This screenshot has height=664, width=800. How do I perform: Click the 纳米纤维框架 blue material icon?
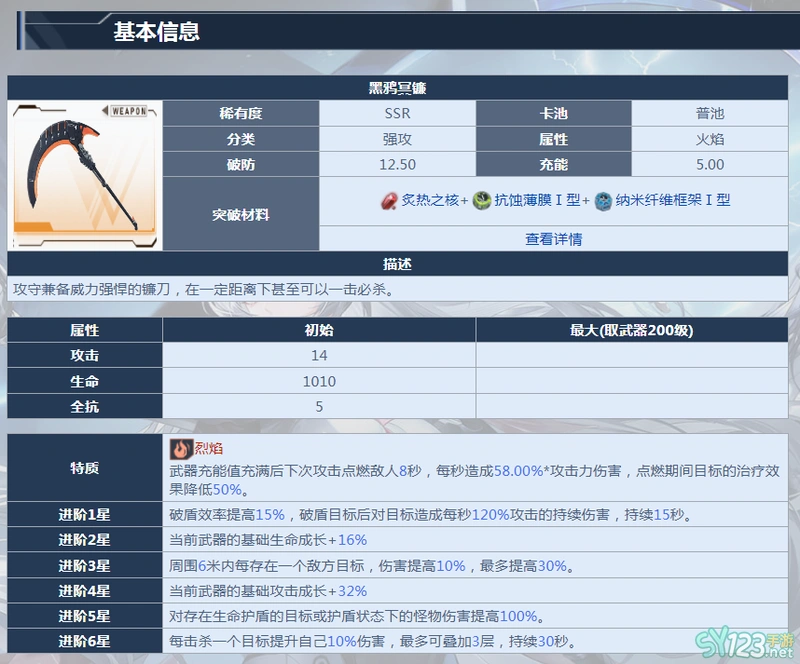603,201
